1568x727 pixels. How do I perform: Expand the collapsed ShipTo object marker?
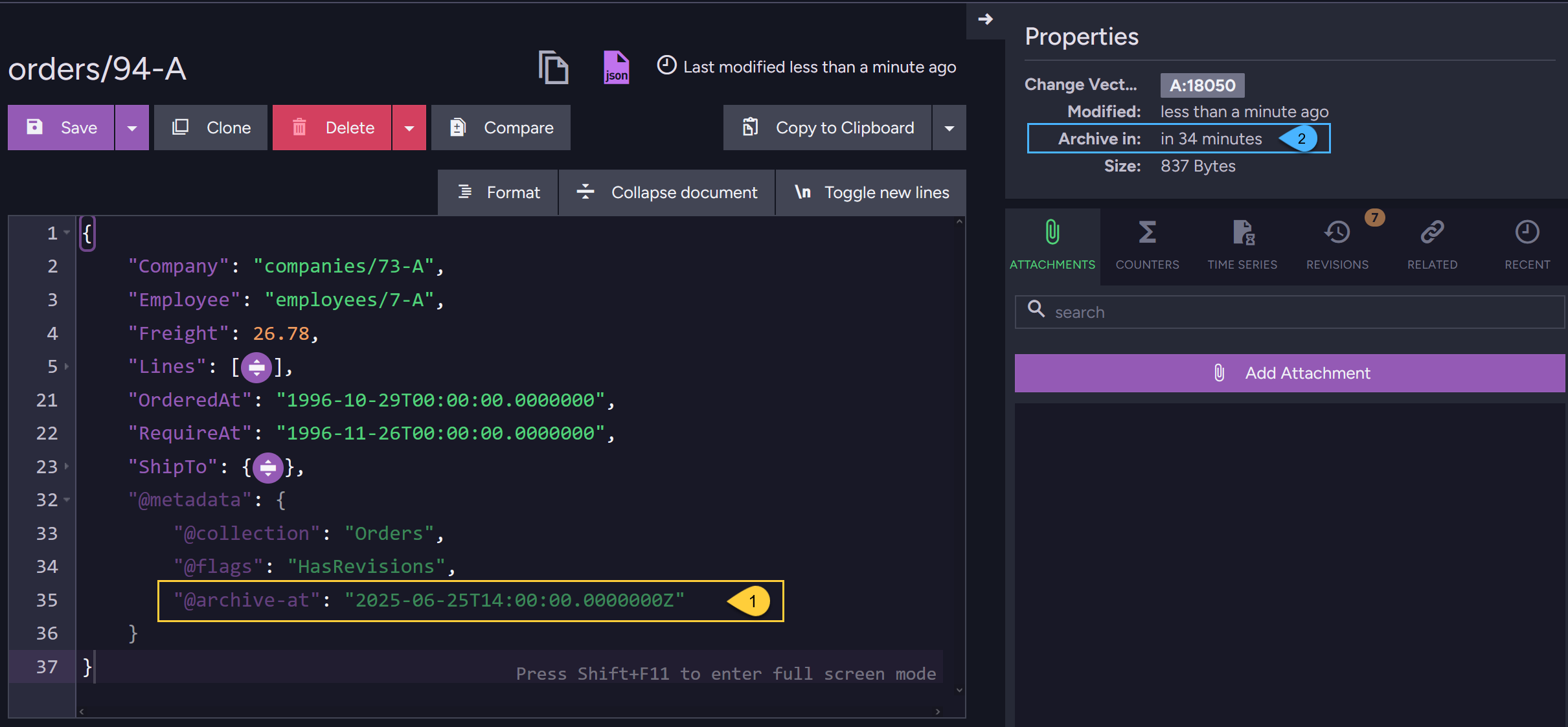[x=267, y=467]
